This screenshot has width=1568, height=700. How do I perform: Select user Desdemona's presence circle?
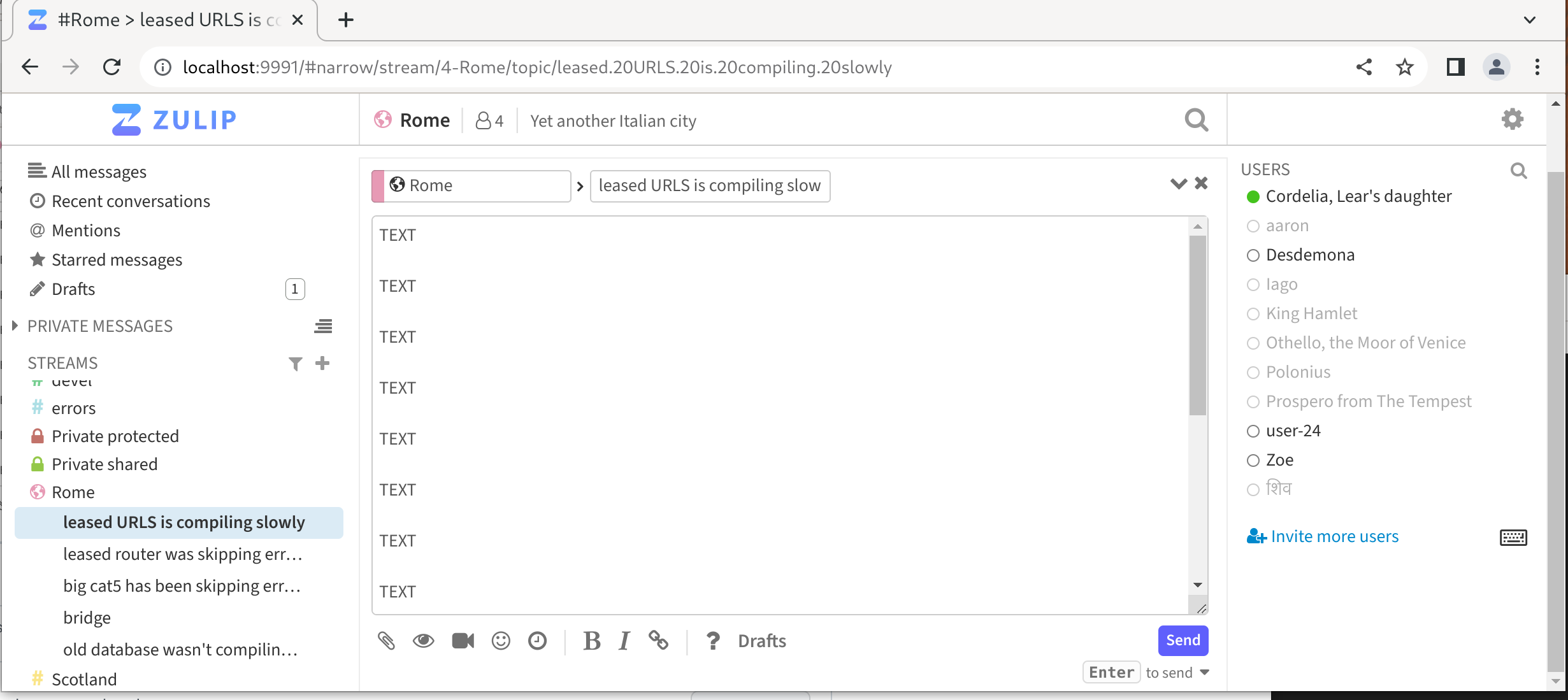1253,255
